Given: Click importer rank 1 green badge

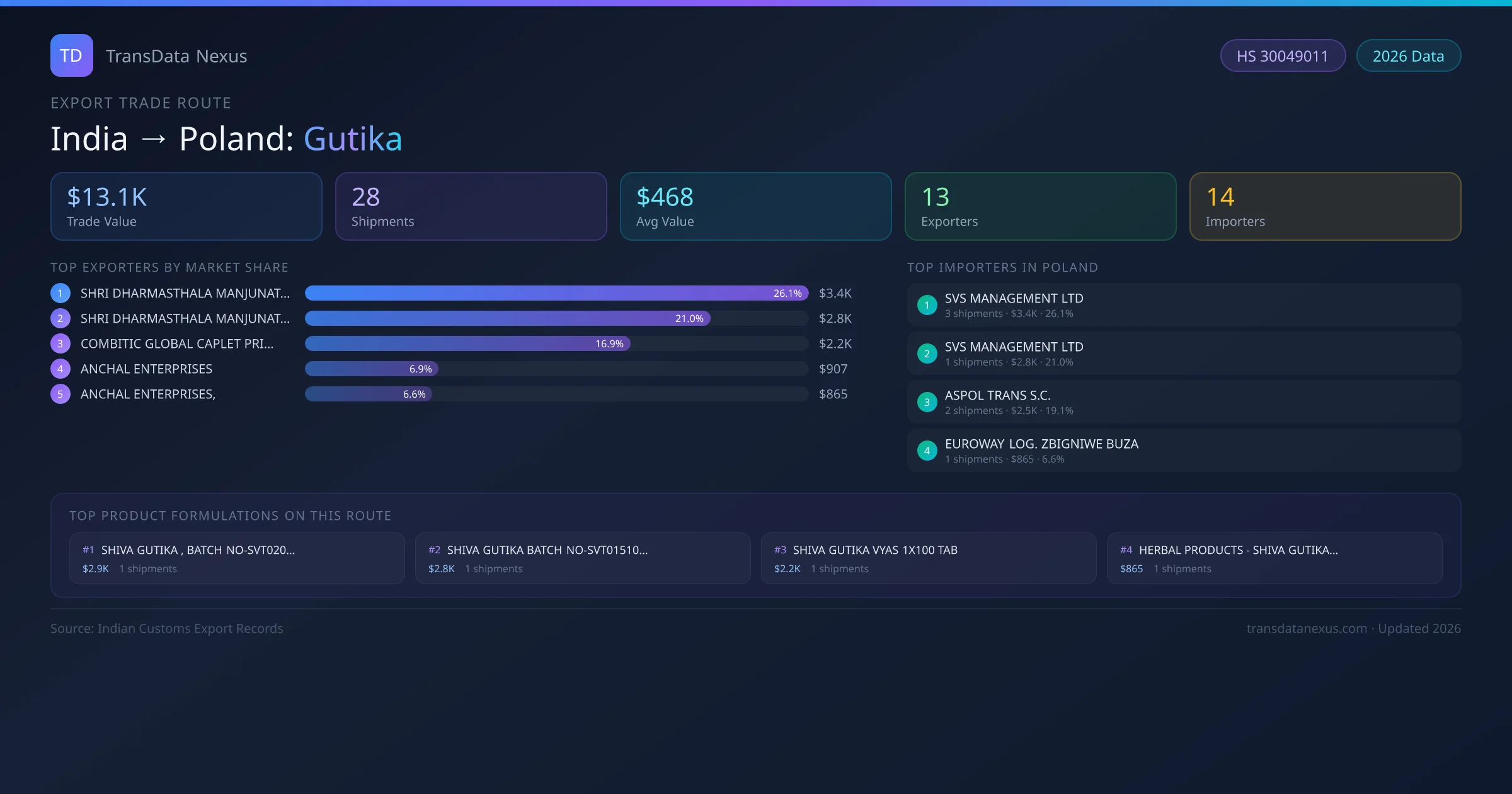Looking at the screenshot, I should (x=927, y=305).
